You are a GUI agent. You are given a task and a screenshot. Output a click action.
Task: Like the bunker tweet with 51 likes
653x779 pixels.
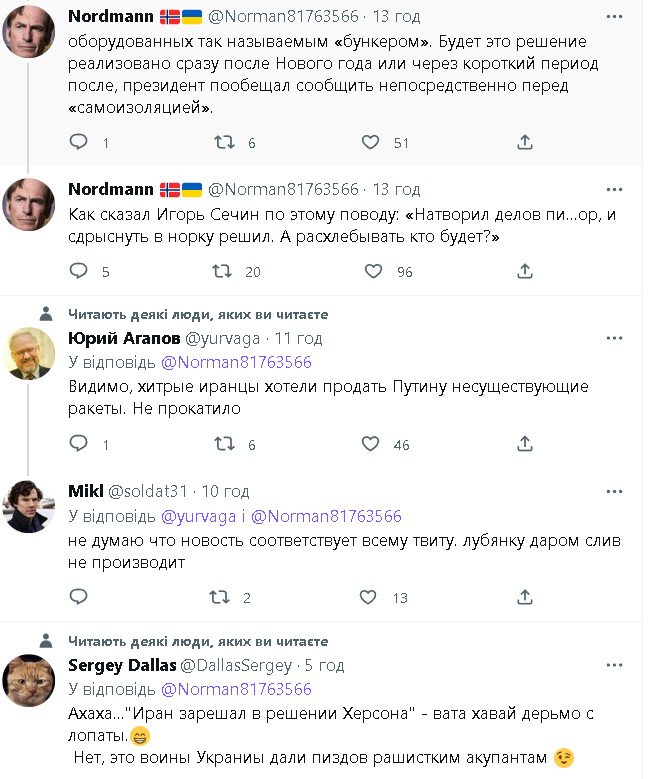(x=371, y=143)
